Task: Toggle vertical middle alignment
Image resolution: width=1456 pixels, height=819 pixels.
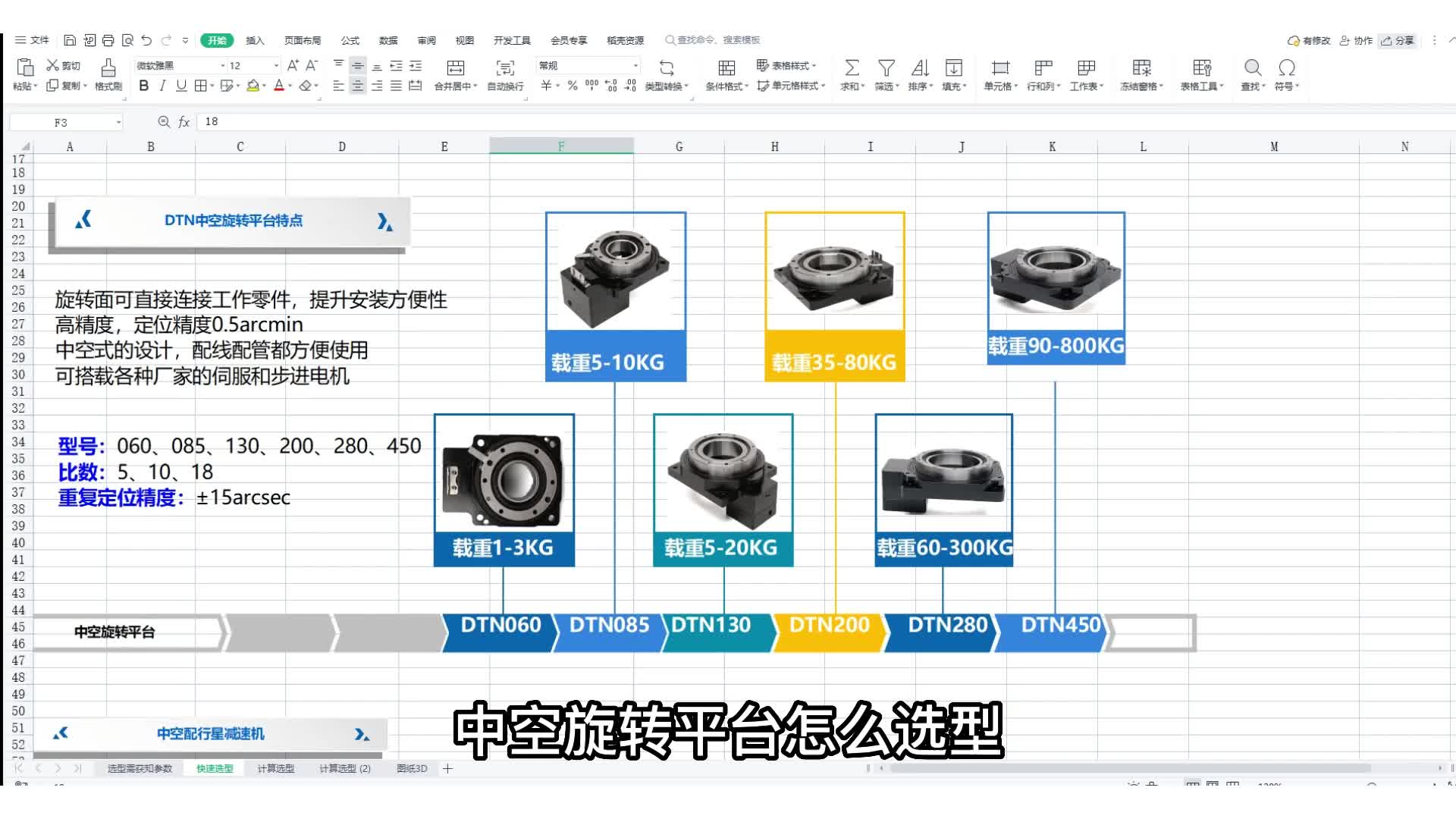Action: (357, 66)
